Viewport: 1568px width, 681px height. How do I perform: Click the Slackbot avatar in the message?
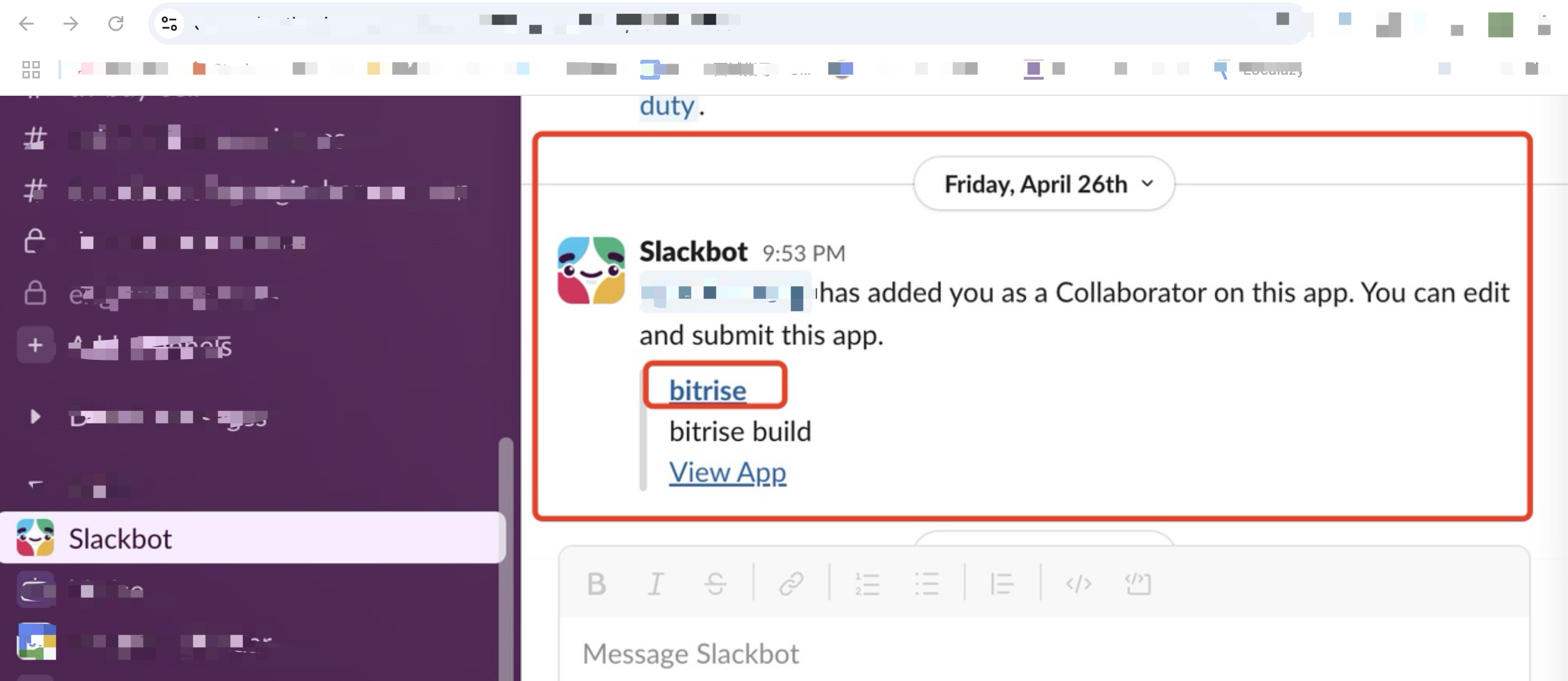591,270
